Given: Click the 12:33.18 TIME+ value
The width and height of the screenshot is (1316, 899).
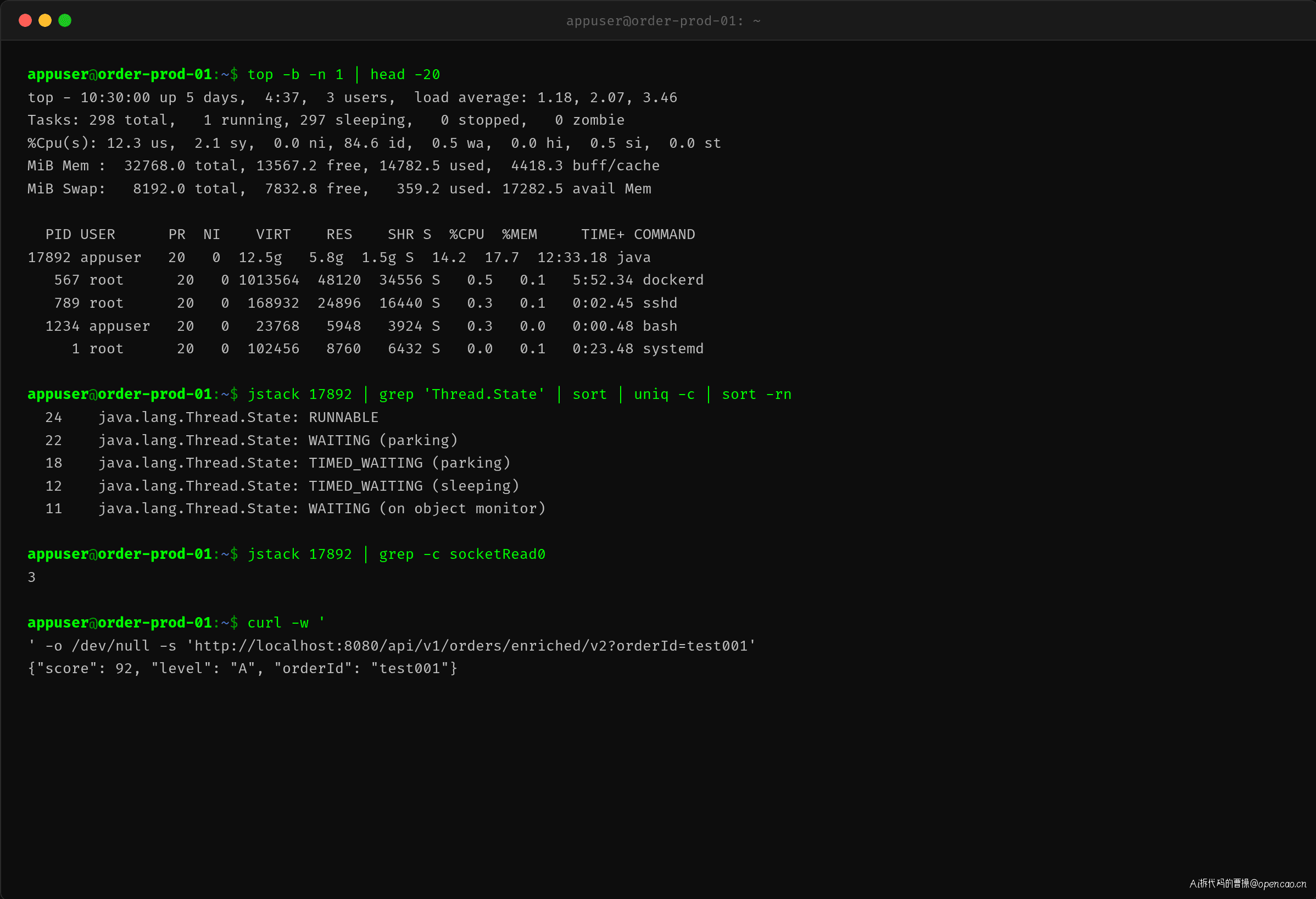Looking at the screenshot, I should click(x=572, y=257).
